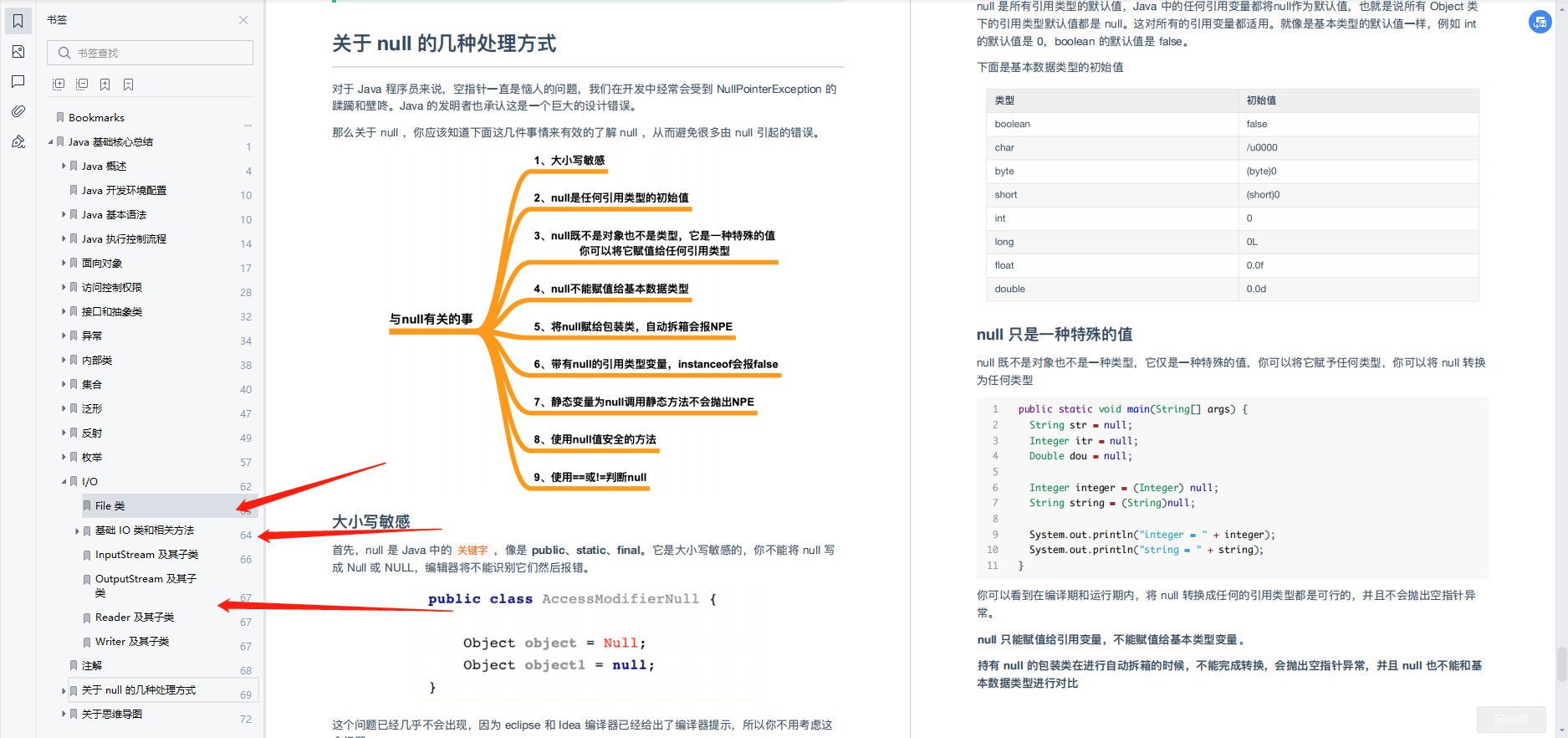Expand all bookmarks icon
Image resolution: width=1568 pixels, height=738 pixels.
pos(59,85)
